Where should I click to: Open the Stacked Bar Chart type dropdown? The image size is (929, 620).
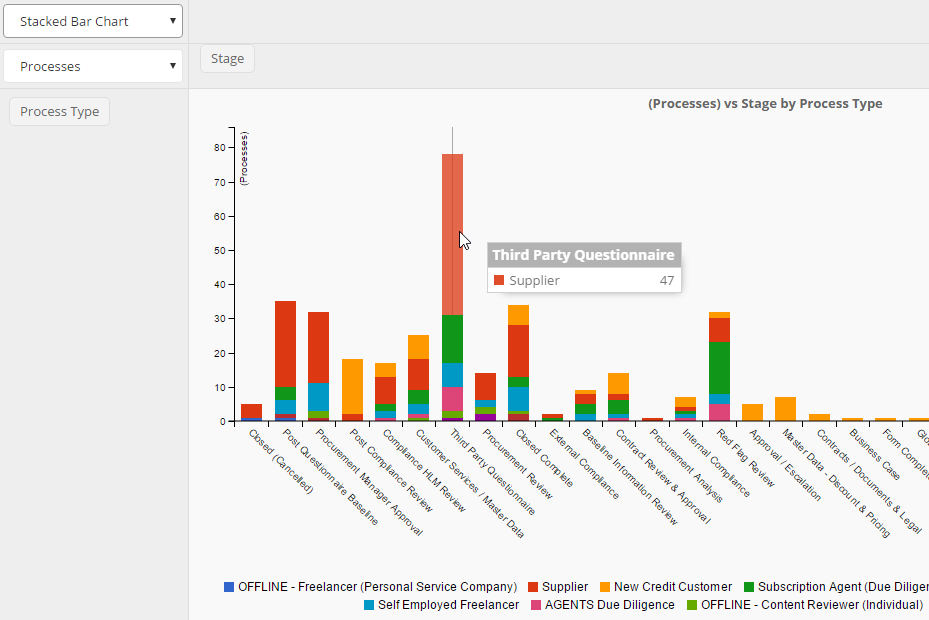93,21
